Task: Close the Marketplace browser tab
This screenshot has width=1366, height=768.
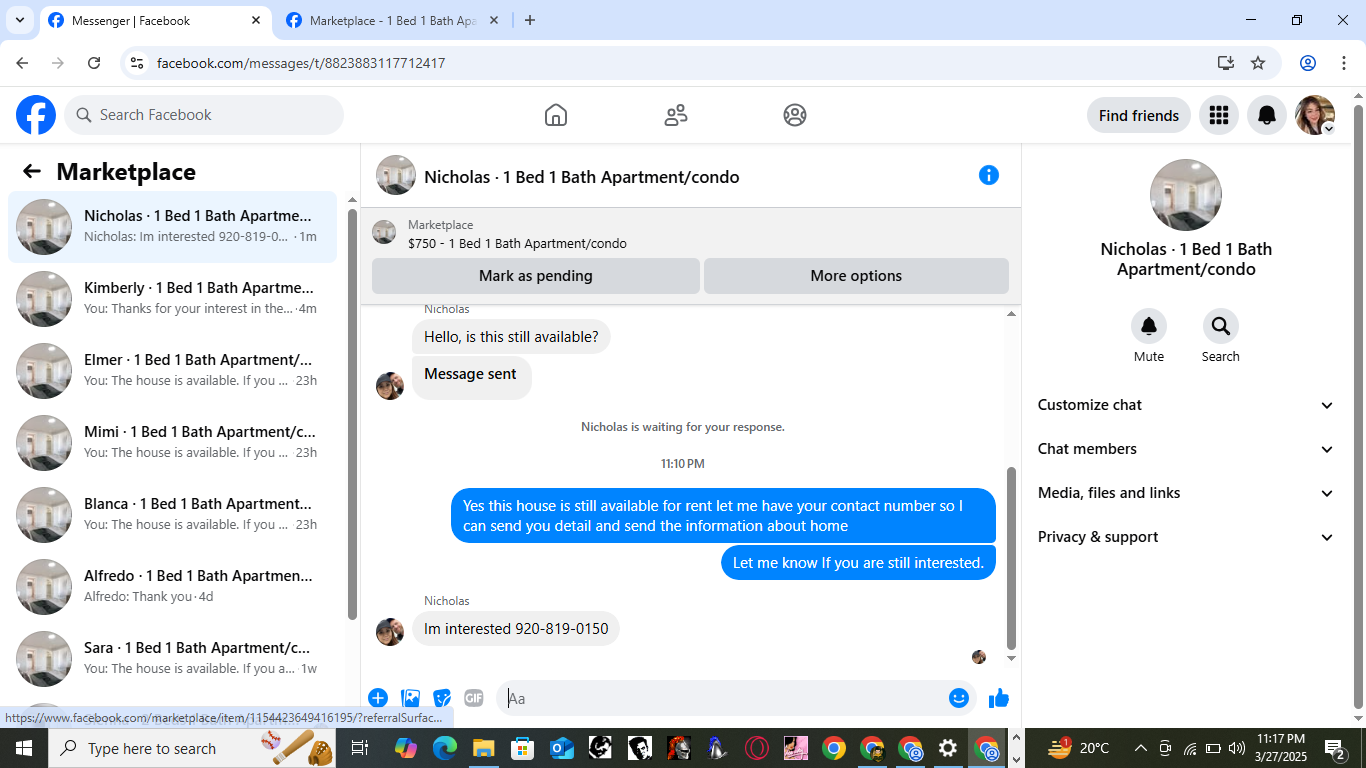Action: (x=494, y=20)
